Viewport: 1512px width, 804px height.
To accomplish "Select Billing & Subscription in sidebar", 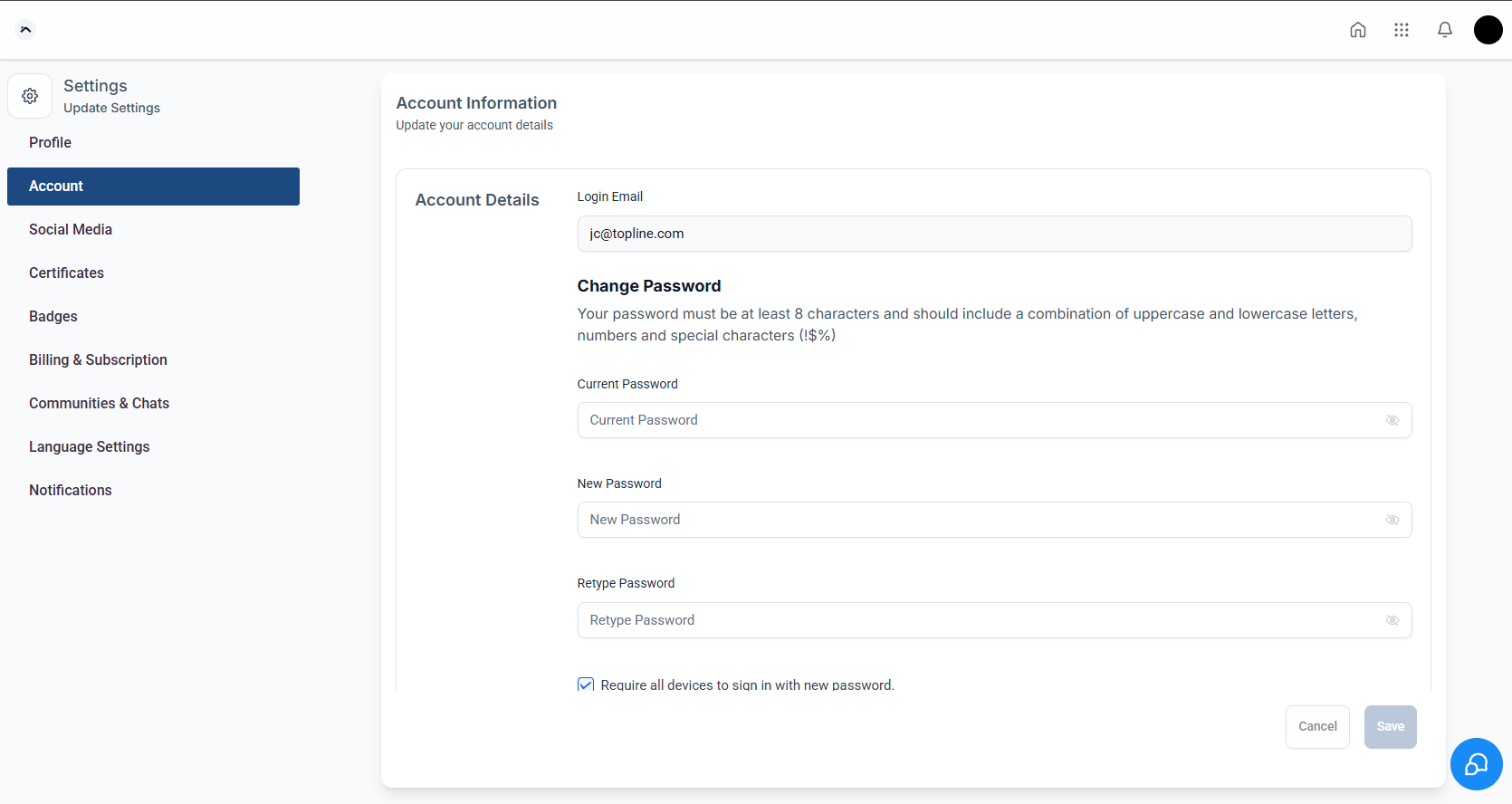I will (98, 359).
